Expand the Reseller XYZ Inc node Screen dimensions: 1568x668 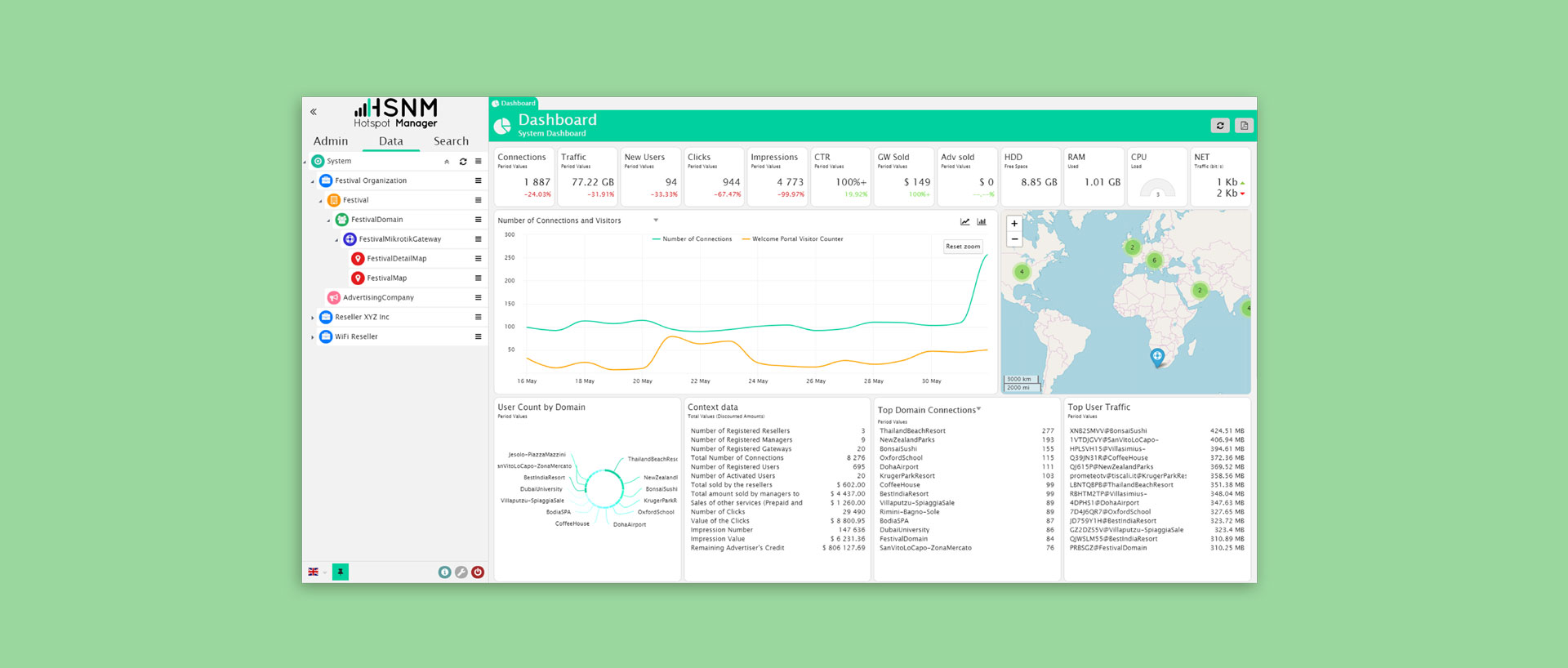click(x=313, y=318)
